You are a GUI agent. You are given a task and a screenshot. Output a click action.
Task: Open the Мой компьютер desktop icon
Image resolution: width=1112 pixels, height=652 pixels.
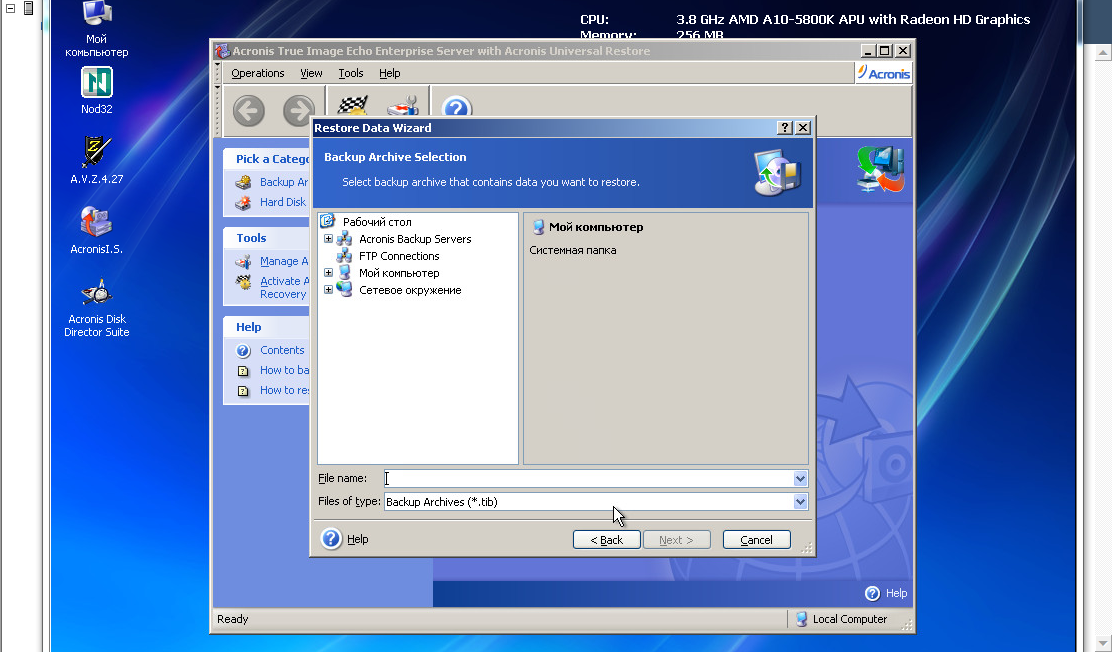click(96, 29)
